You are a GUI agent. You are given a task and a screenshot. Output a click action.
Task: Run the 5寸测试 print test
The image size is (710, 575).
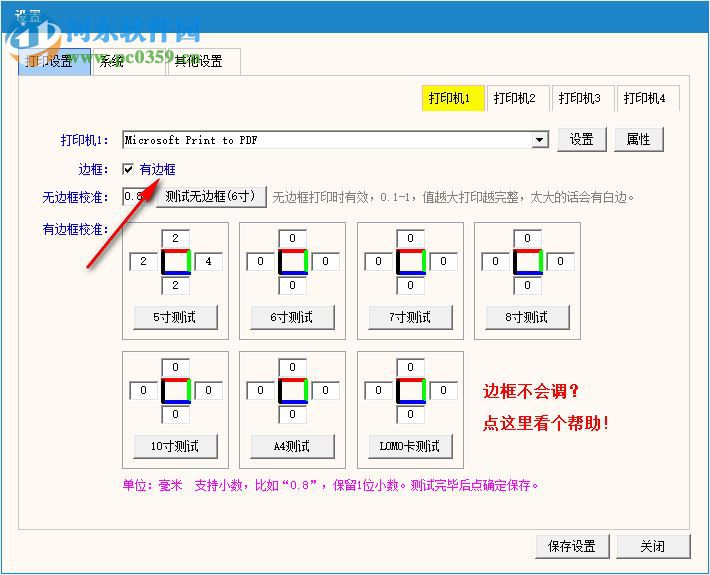pyautogui.click(x=176, y=317)
